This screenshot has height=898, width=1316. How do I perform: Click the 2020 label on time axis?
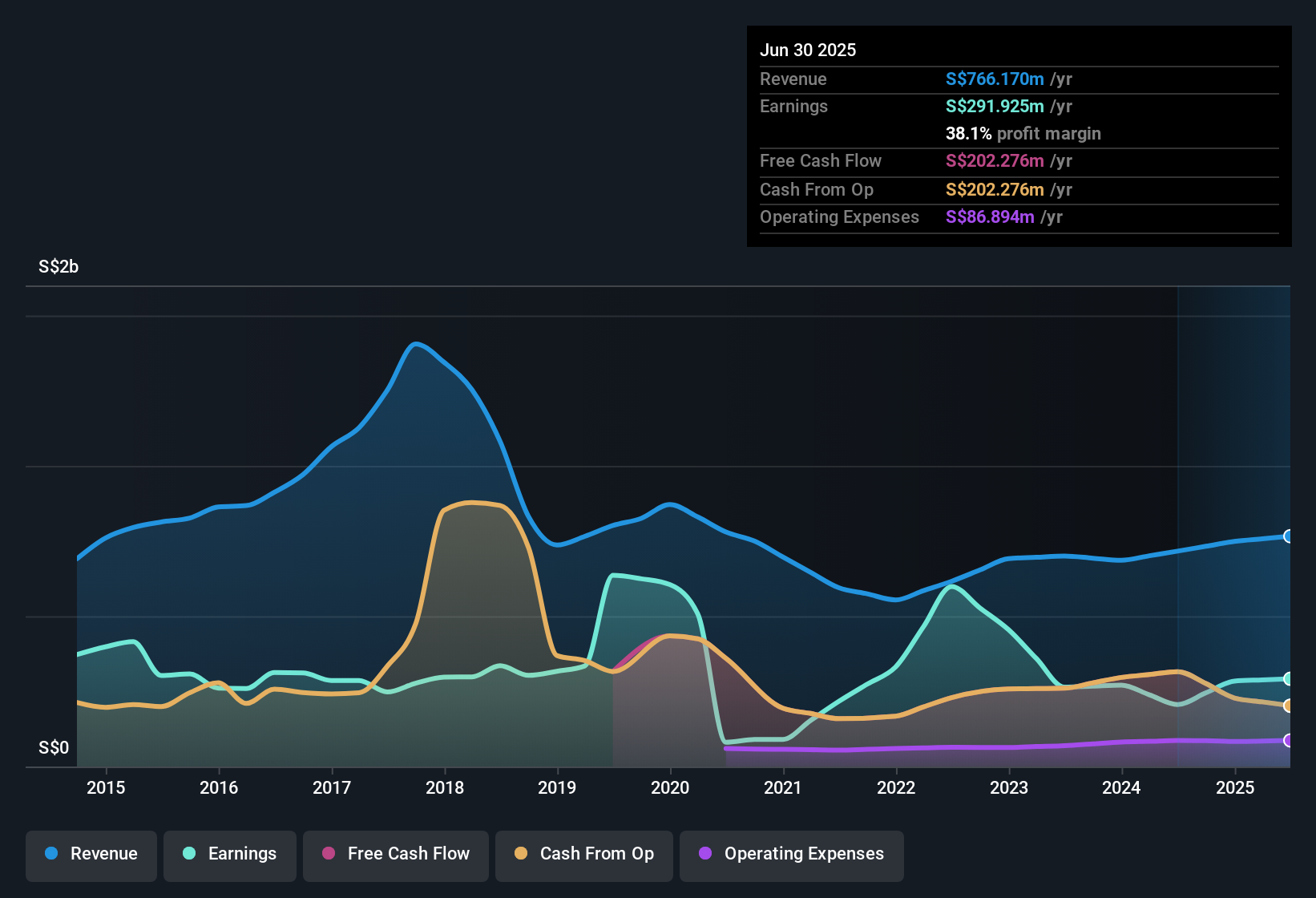670,787
